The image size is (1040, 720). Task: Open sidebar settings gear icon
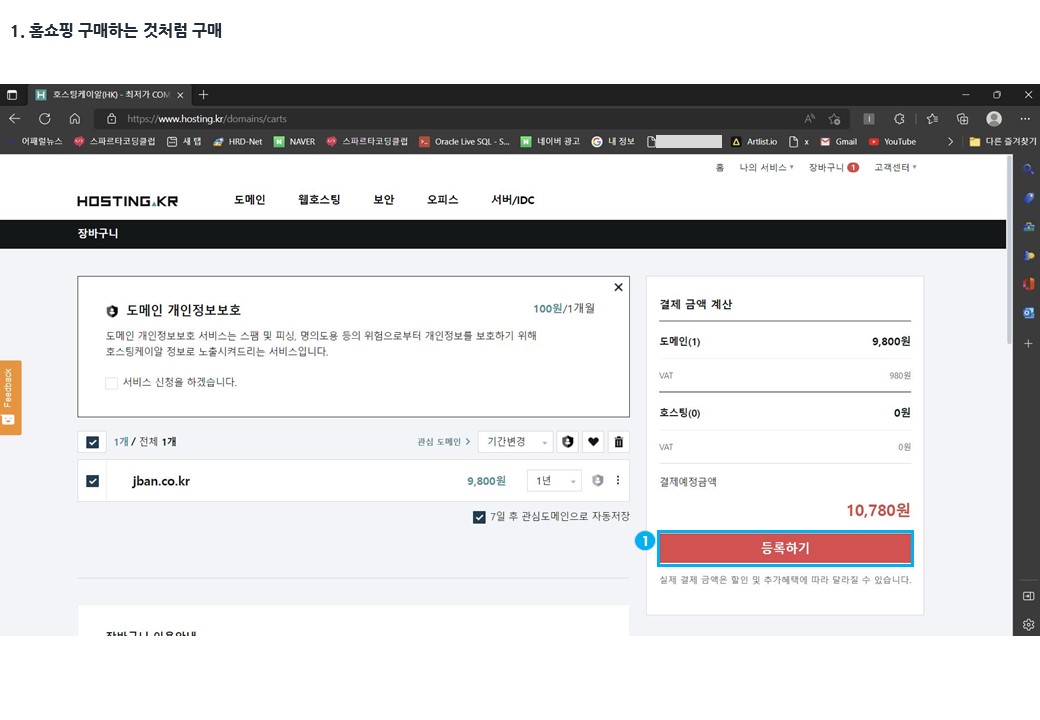[x=1028, y=625]
